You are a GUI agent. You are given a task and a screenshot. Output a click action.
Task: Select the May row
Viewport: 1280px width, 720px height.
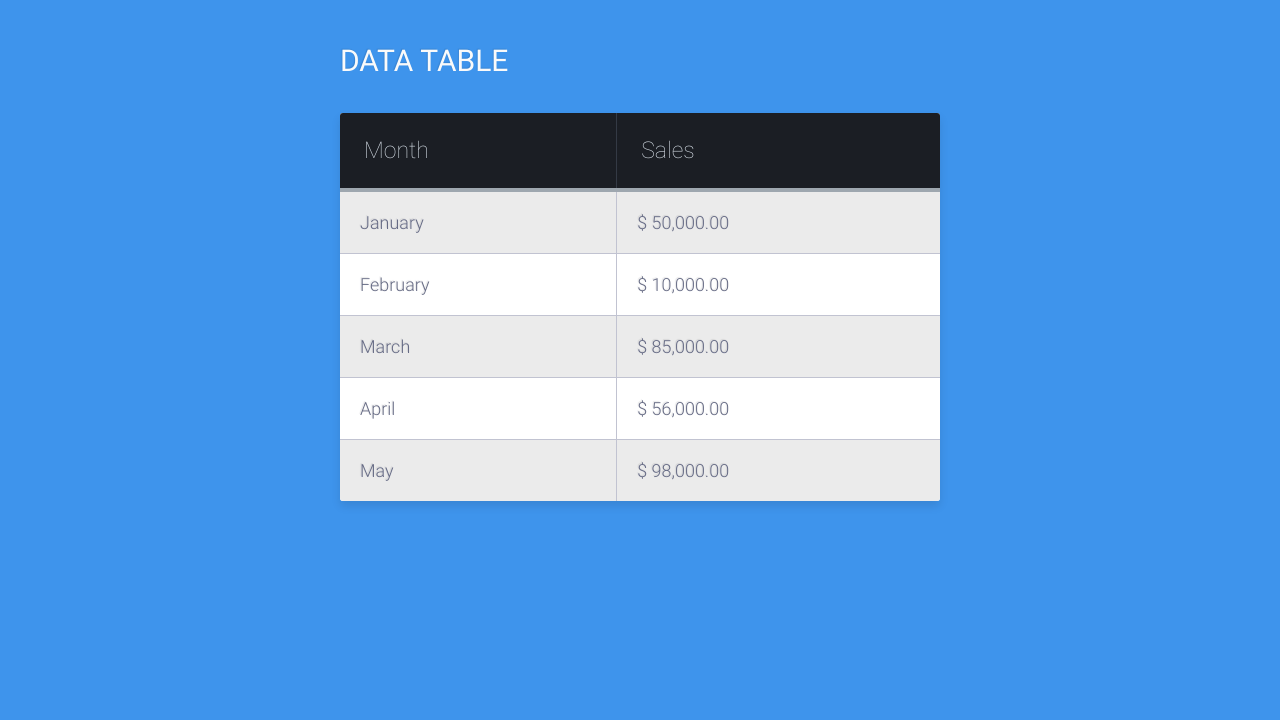pyautogui.click(x=639, y=470)
